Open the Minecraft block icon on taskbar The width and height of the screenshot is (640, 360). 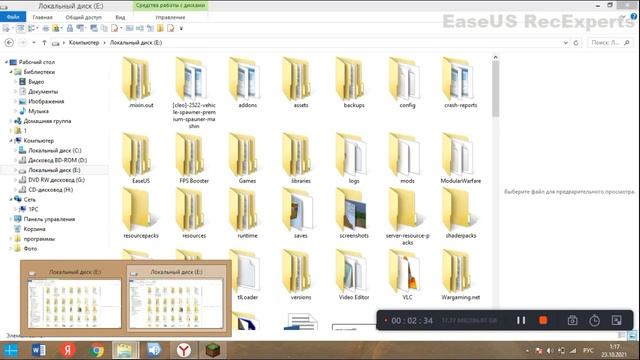coord(213,350)
